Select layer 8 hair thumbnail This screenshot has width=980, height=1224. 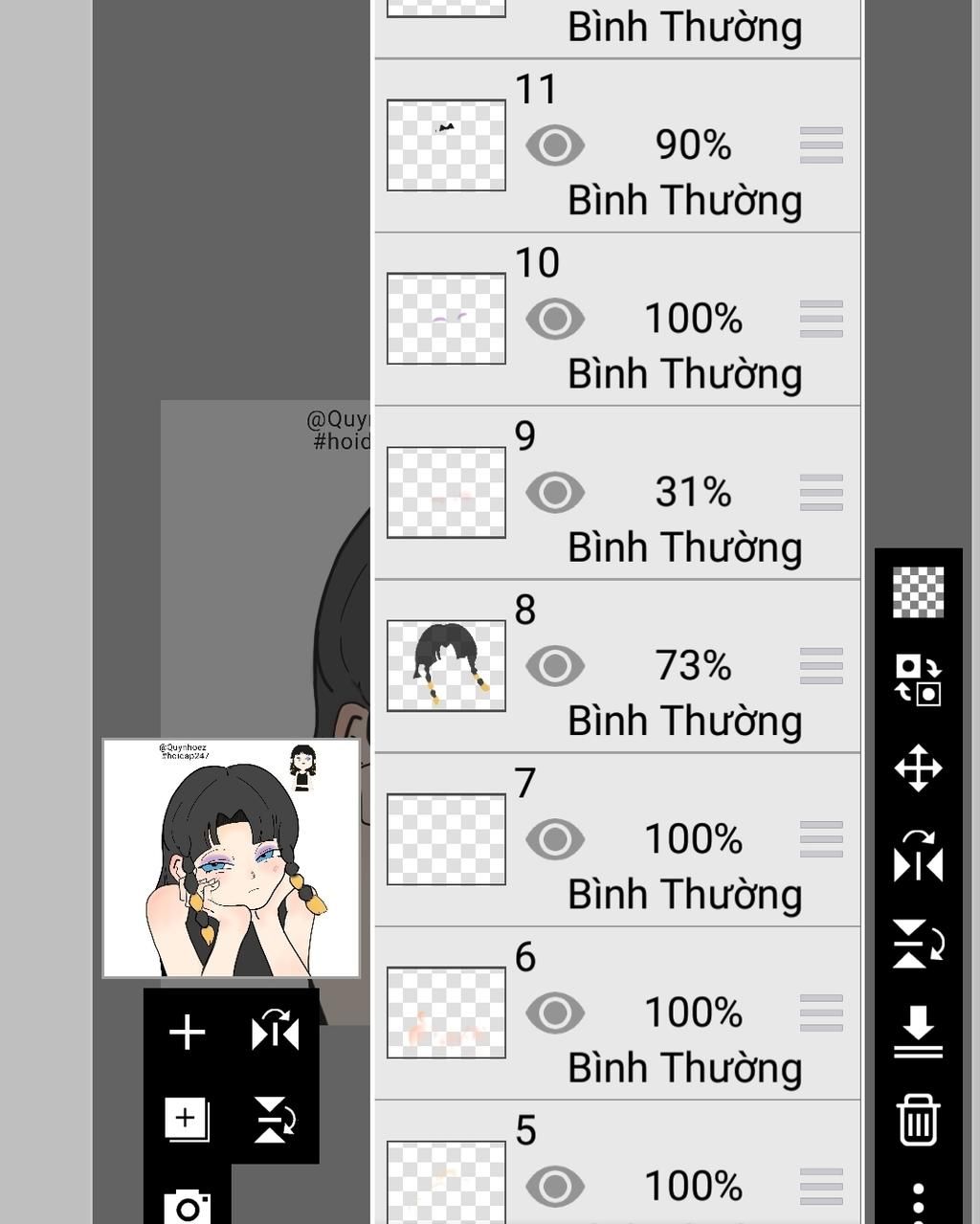(446, 666)
